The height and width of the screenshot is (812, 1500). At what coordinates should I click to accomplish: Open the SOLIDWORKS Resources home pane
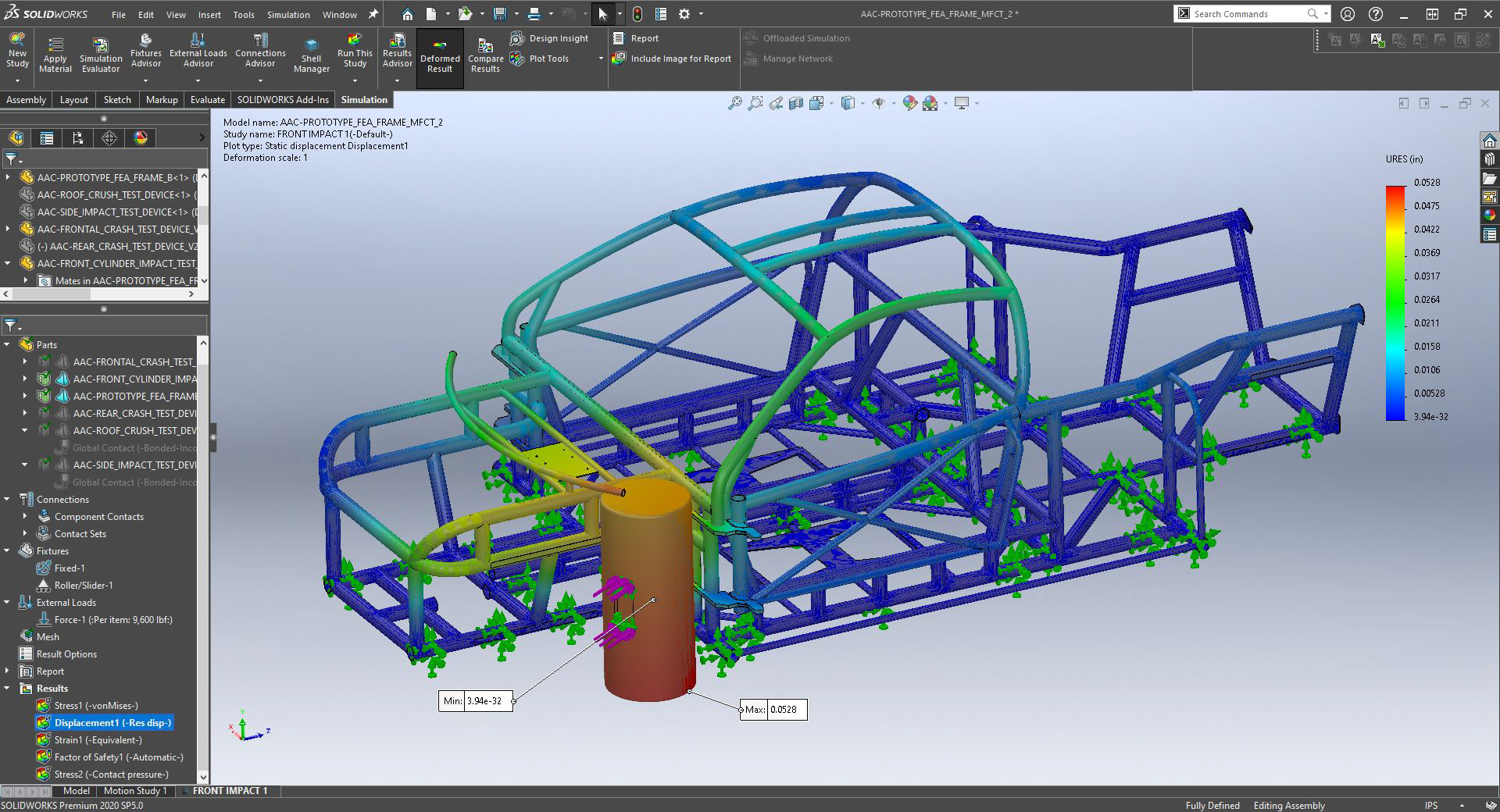point(1489,141)
